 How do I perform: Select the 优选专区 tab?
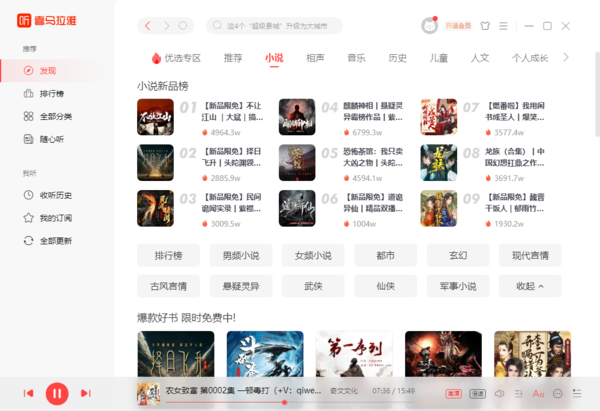point(176,58)
